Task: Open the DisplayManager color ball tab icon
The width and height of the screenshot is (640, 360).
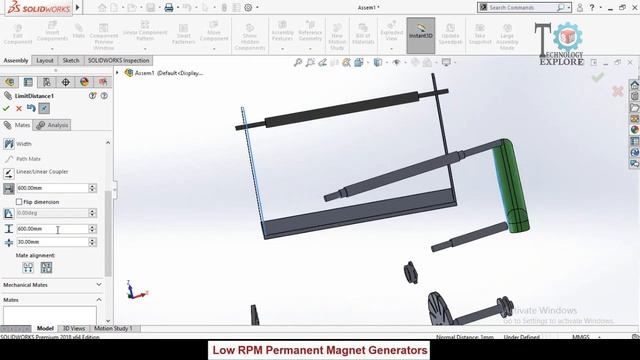Action: pyautogui.click(x=84, y=82)
